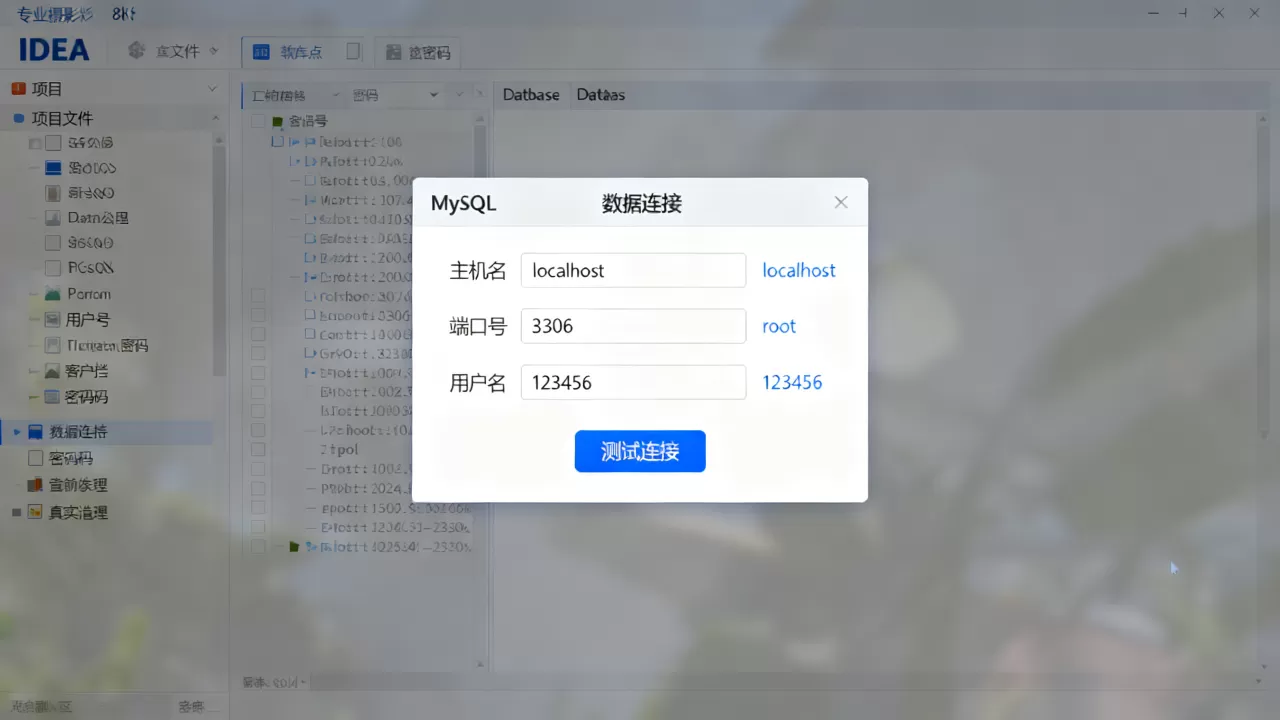Screen dimensions: 1280x720
Task: Click the blue root link
Action: pyautogui.click(x=779, y=326)
